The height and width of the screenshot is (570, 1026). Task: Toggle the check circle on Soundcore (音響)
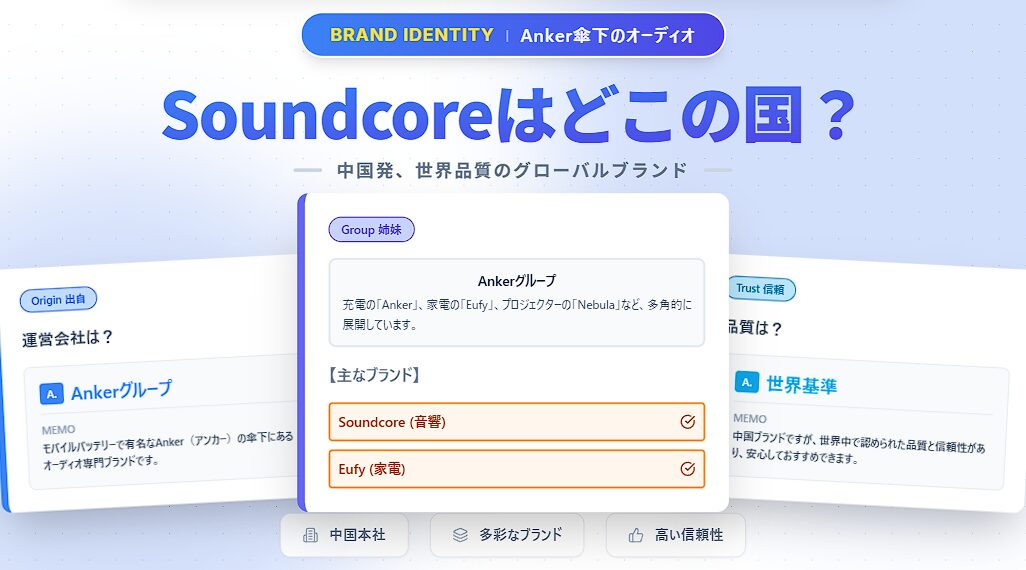click(x=687, y=422)
